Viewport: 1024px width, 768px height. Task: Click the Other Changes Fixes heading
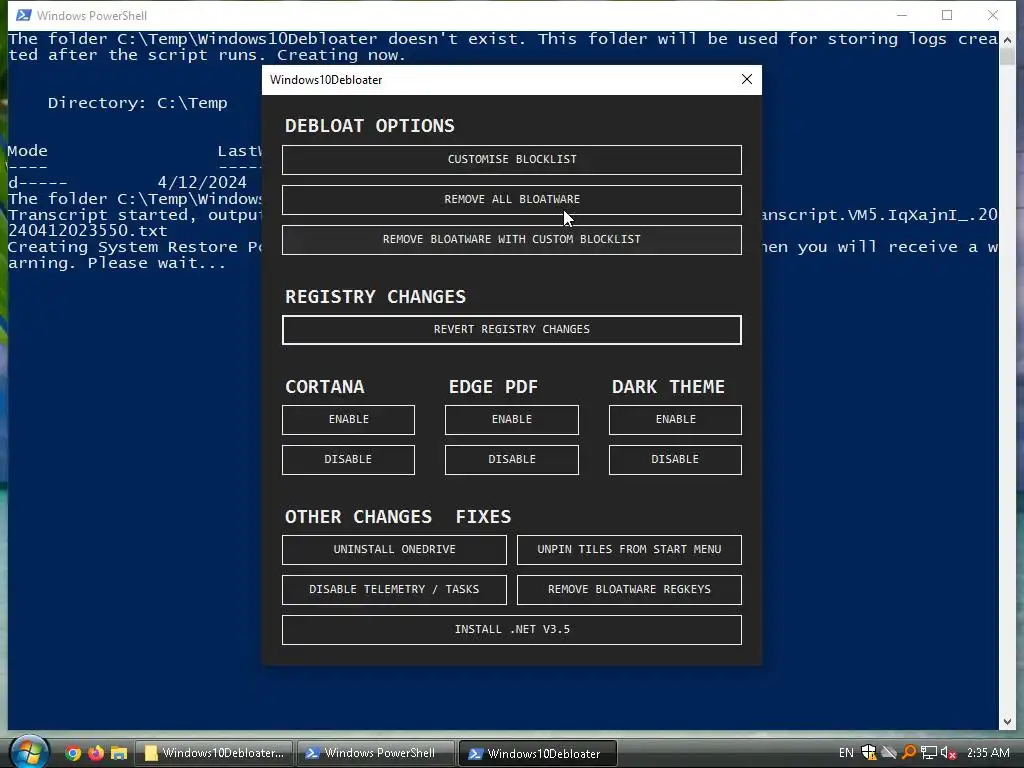(398, 517)
